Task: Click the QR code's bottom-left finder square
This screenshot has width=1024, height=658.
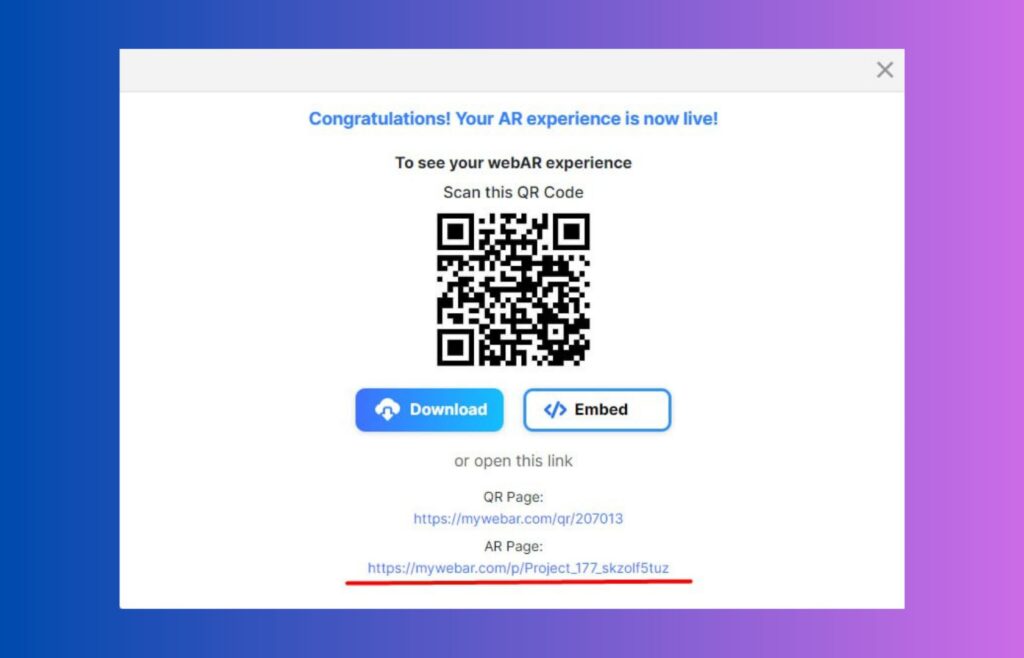Action: click(x=456, y=347)
